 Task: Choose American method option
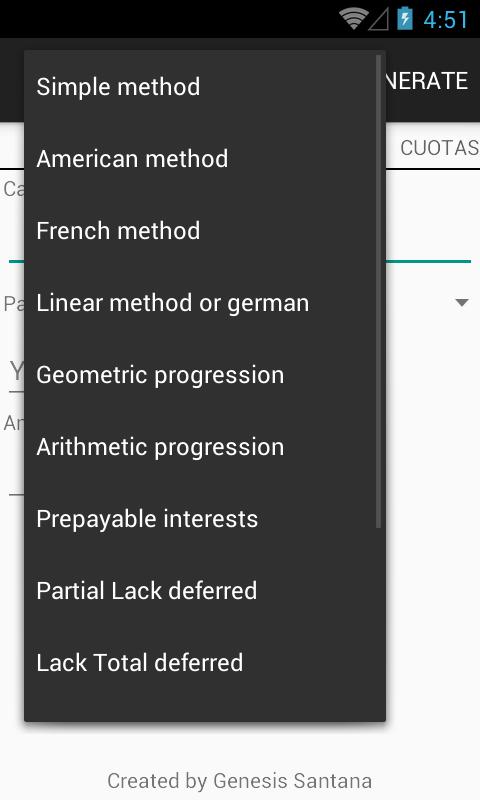click(x=205, y=159)
